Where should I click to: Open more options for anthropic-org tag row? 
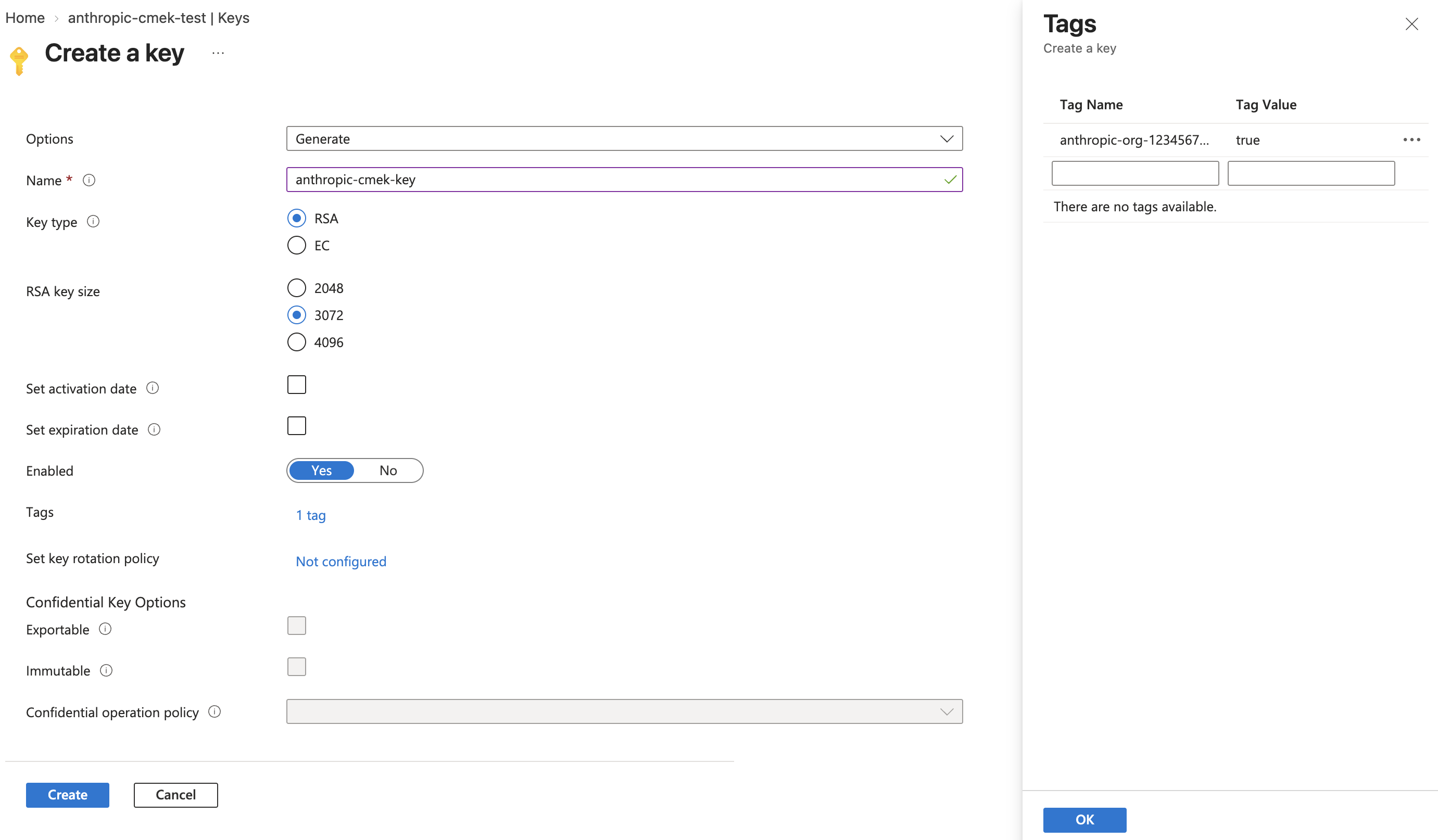click(x=1411, y=139)
